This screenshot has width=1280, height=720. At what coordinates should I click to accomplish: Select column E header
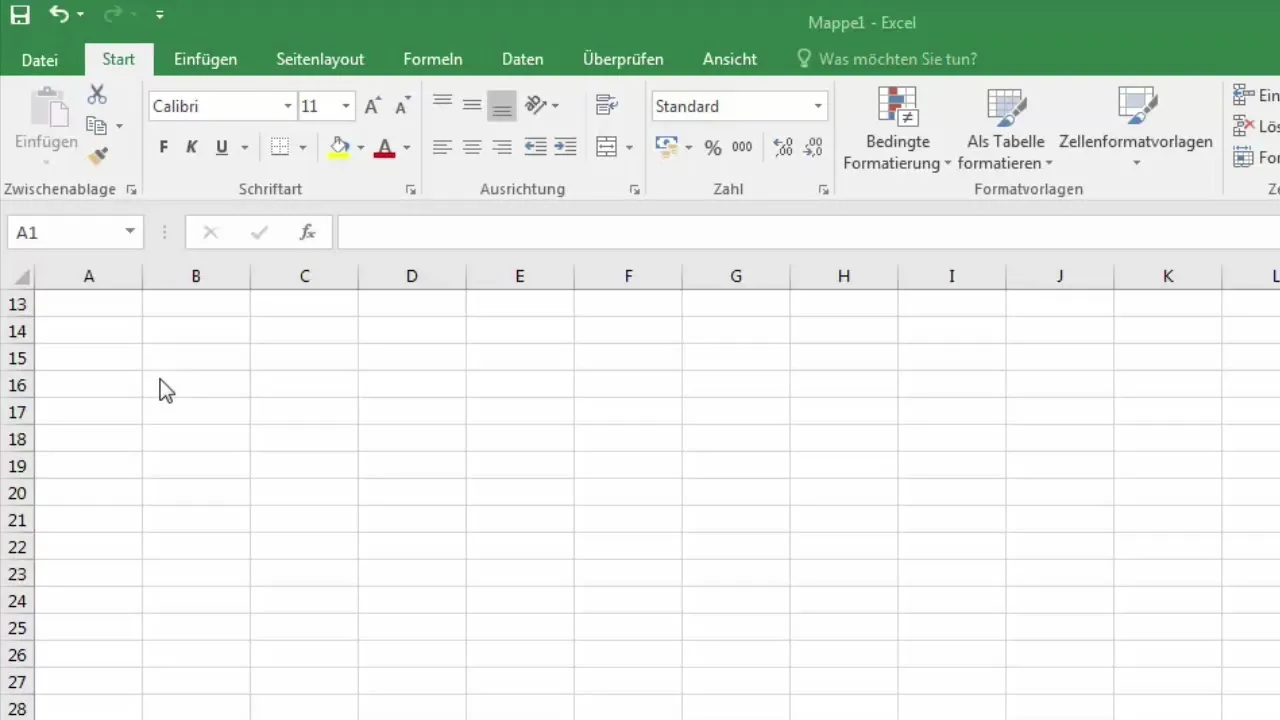520,276
